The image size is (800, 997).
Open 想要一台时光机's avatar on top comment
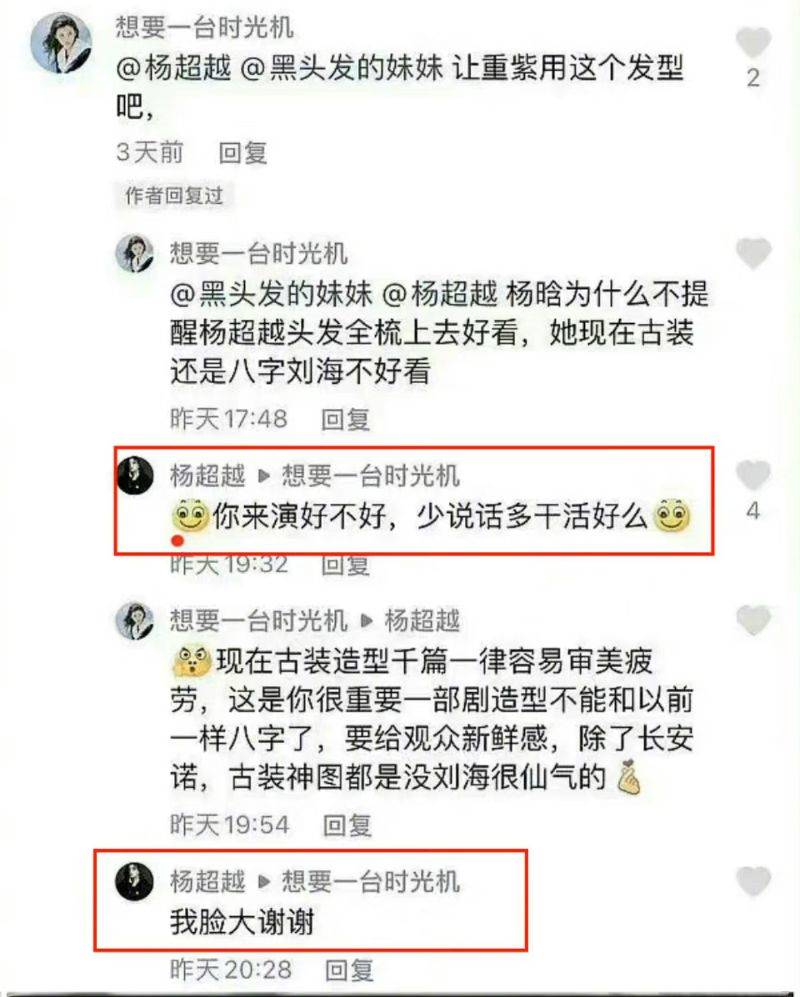(x=61, y=43)
